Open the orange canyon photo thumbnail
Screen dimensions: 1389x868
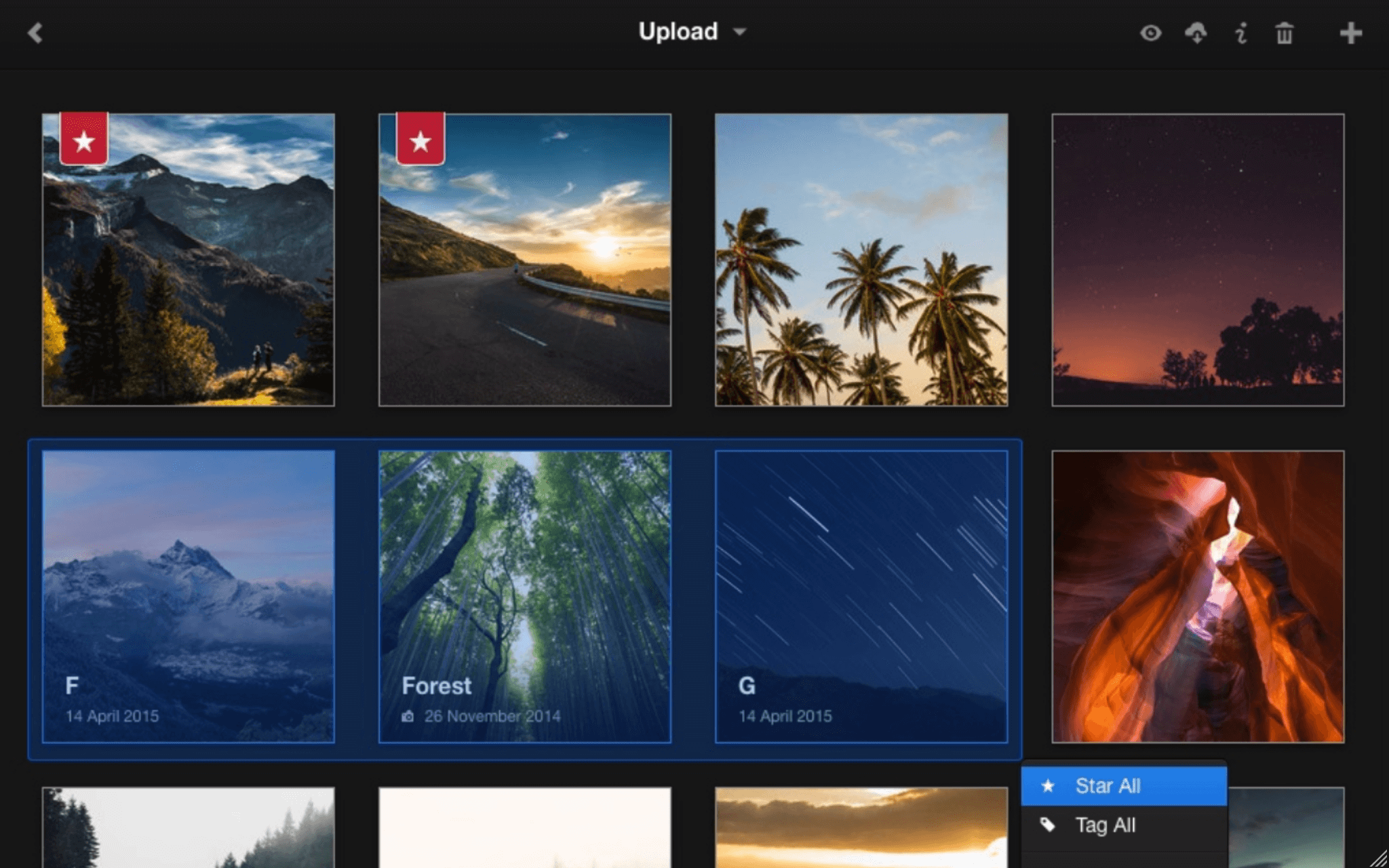pyautogui.click(x=1197, y=596)
